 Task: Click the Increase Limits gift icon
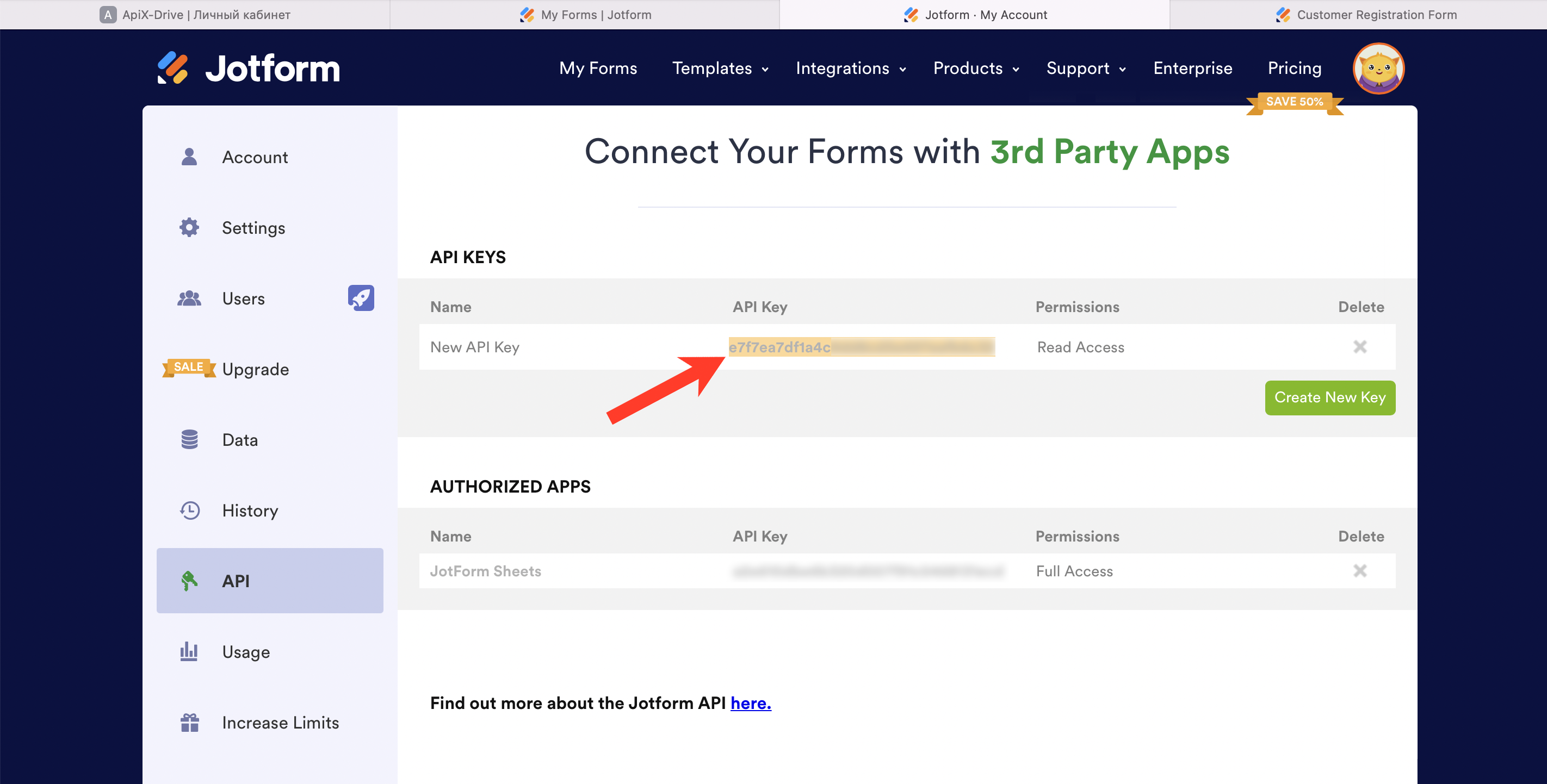point(190,722)
